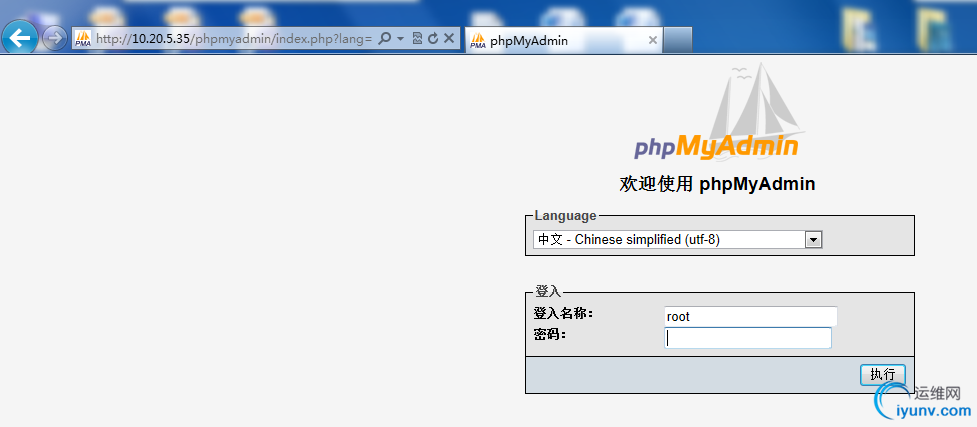Click the 密码 label text
This screenshot has width=977, height=427.
click(x=550, y=335)
